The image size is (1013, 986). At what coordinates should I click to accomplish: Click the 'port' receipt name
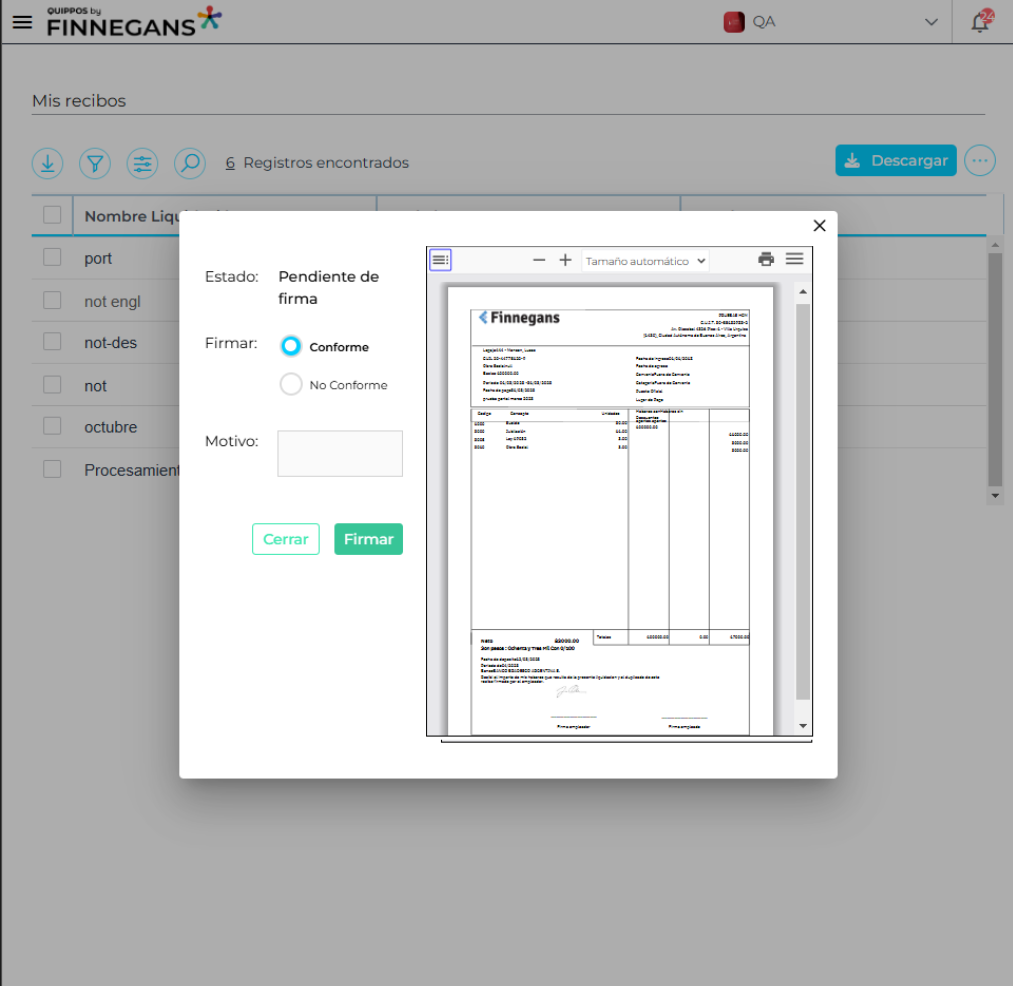pos(98,258)
